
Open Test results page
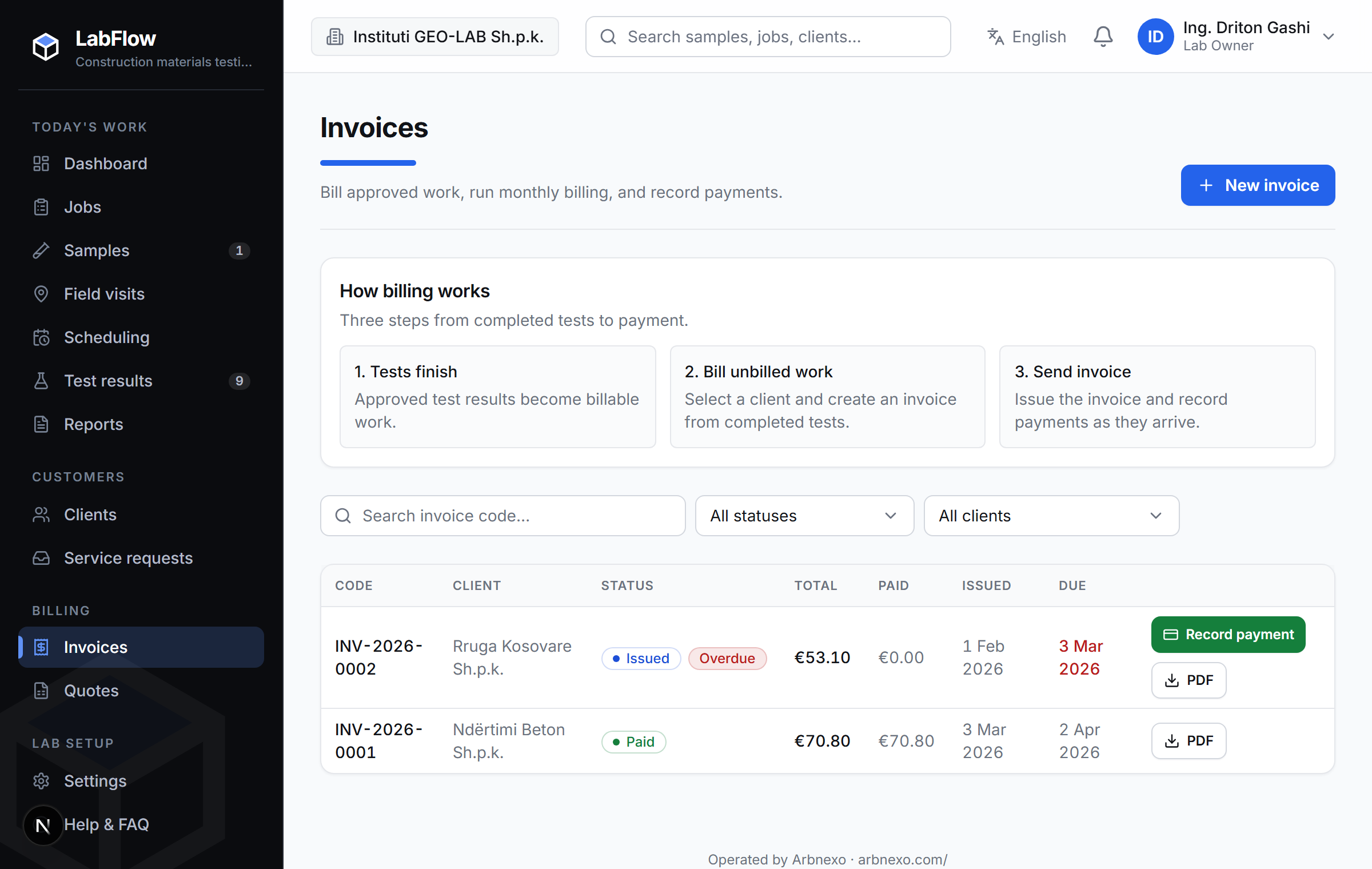(141, 381)
